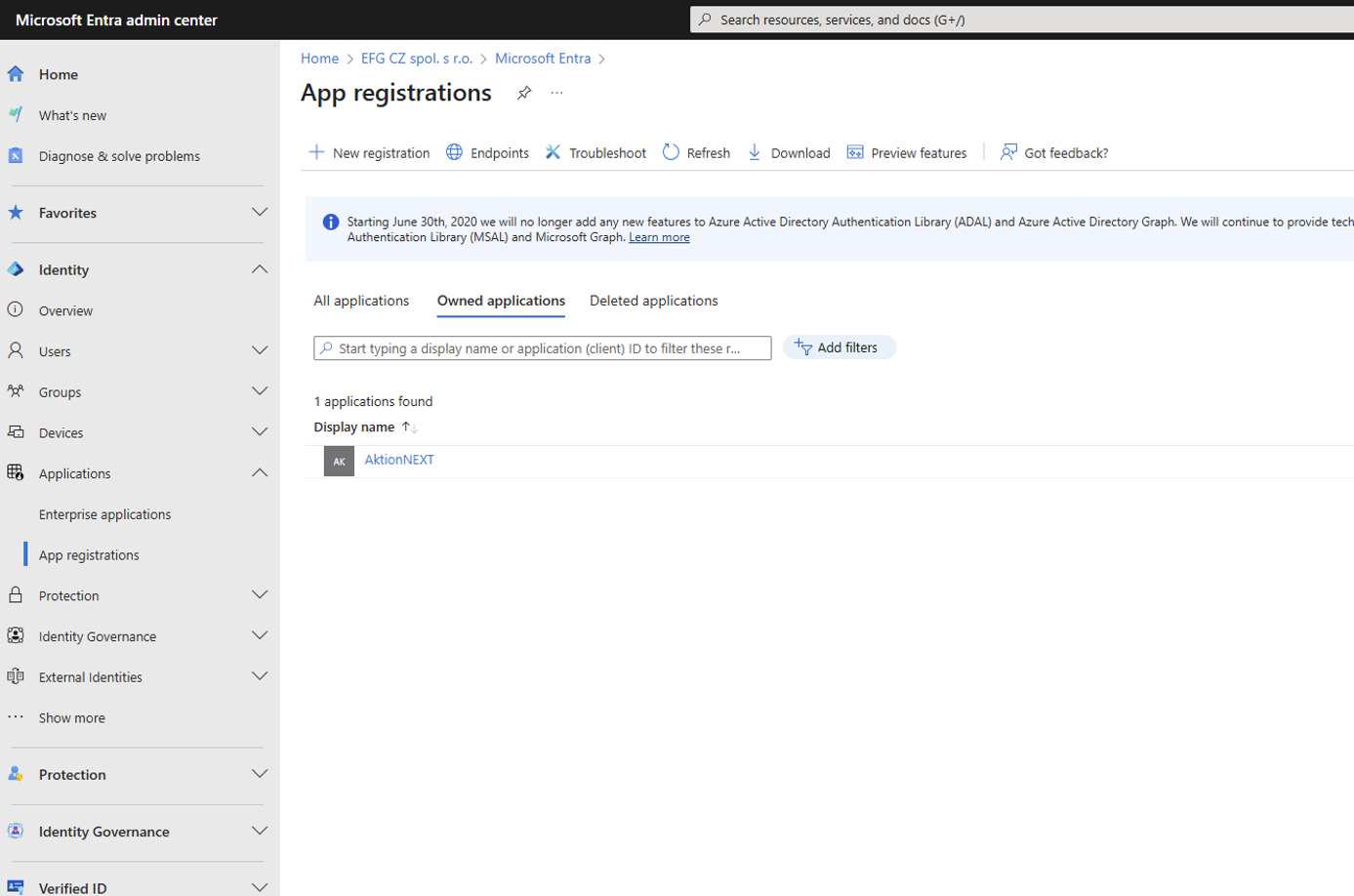Image resolution: width=1354 pixels, height=896 pixels.
Task: Open Enterprise applications in sidebar
Action: (x=104, y=514)
